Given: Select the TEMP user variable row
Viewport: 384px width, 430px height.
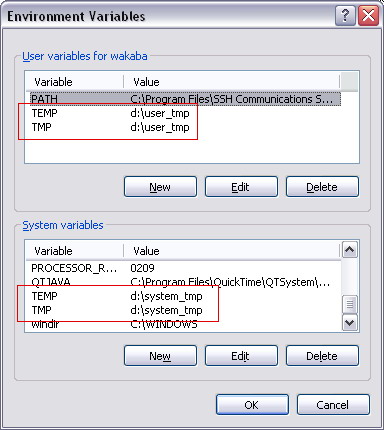Looking at the screenshot, I should click(x=185, y=113).
